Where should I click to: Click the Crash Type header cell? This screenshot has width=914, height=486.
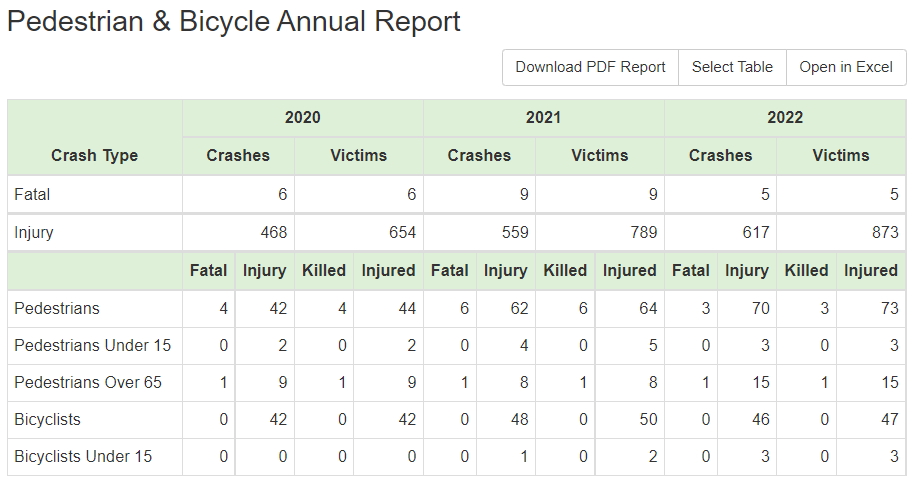pos(95,155)
